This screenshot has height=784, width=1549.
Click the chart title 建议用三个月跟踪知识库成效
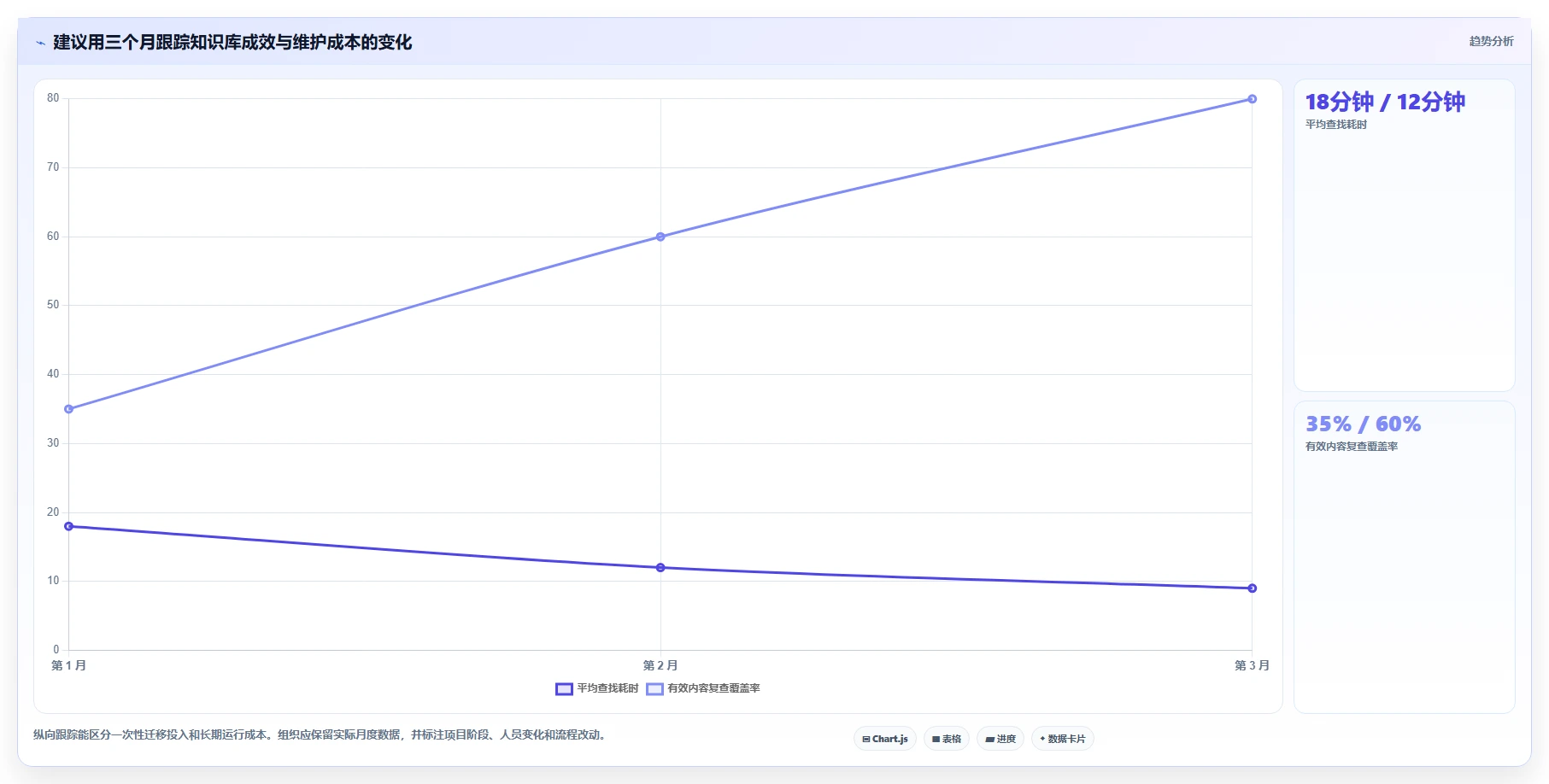tap(232, 43)
